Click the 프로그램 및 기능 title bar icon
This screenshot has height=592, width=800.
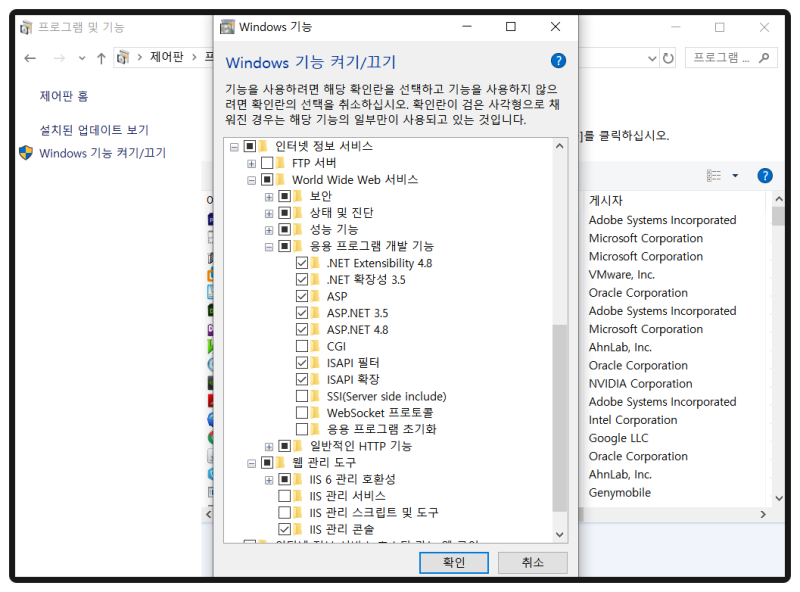26,27
